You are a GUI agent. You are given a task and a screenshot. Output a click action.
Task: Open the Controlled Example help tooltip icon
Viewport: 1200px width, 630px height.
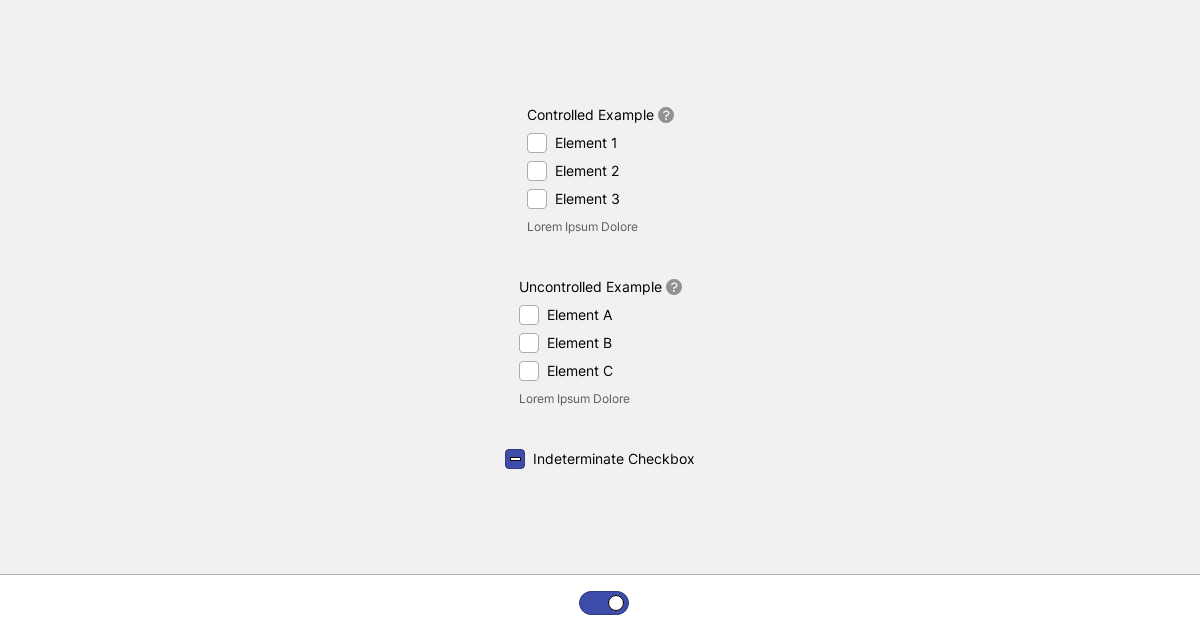click(x=666, y=115)
